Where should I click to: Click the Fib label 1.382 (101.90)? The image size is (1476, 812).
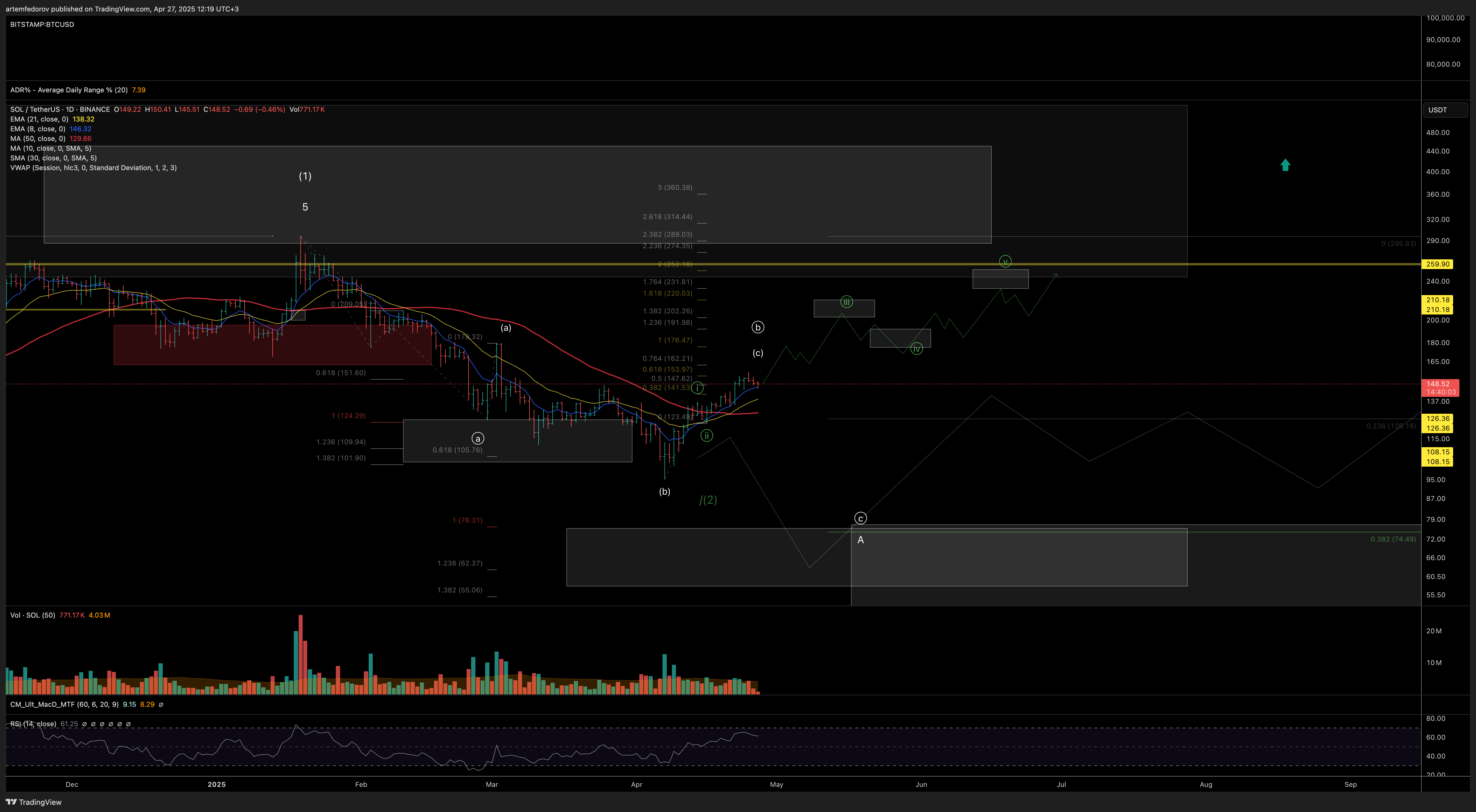click(341, 458)
